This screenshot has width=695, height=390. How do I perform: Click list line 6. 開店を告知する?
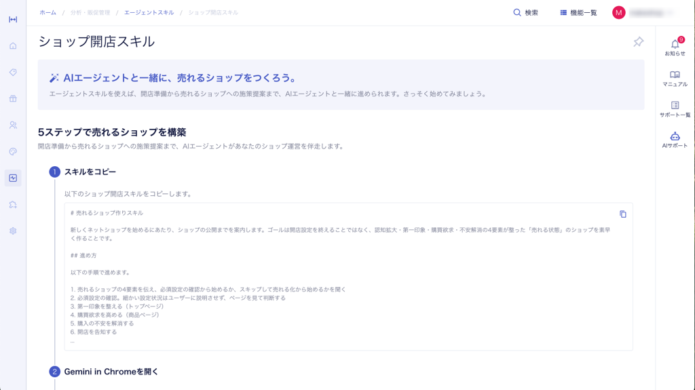coord(94,332)
